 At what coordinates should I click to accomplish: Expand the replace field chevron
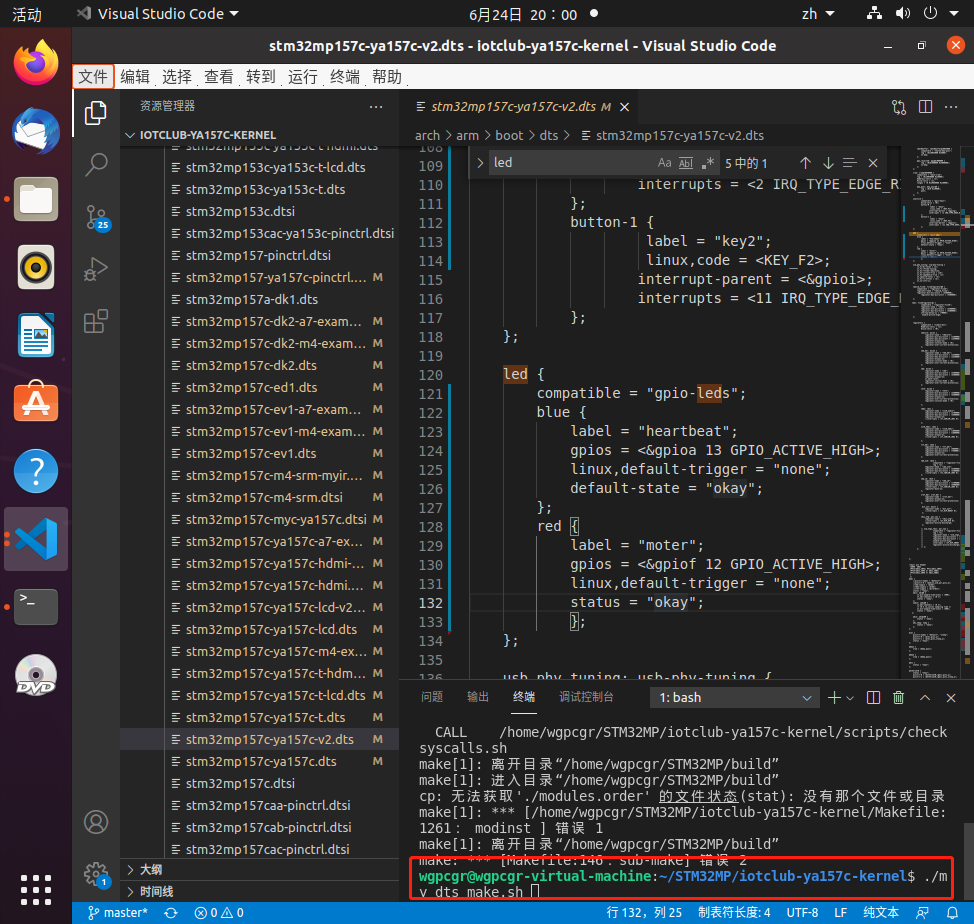(480, 163)
